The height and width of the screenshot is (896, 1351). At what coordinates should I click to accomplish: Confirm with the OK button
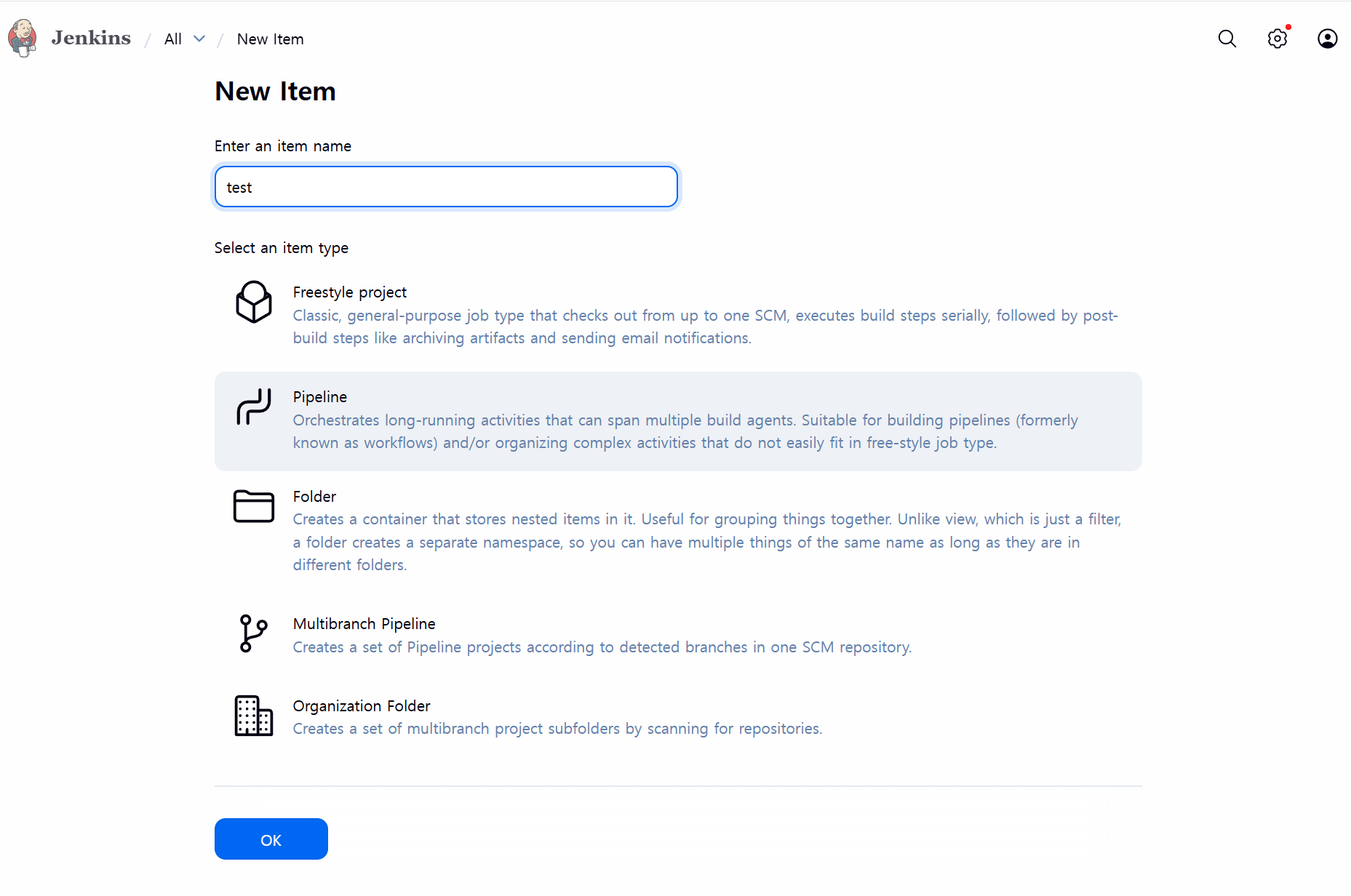271,839
